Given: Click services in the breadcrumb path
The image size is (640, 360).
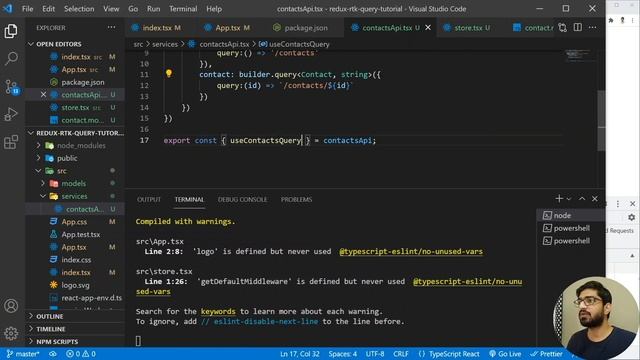Looking at the screenshot, I should click(x=165, y=44).
